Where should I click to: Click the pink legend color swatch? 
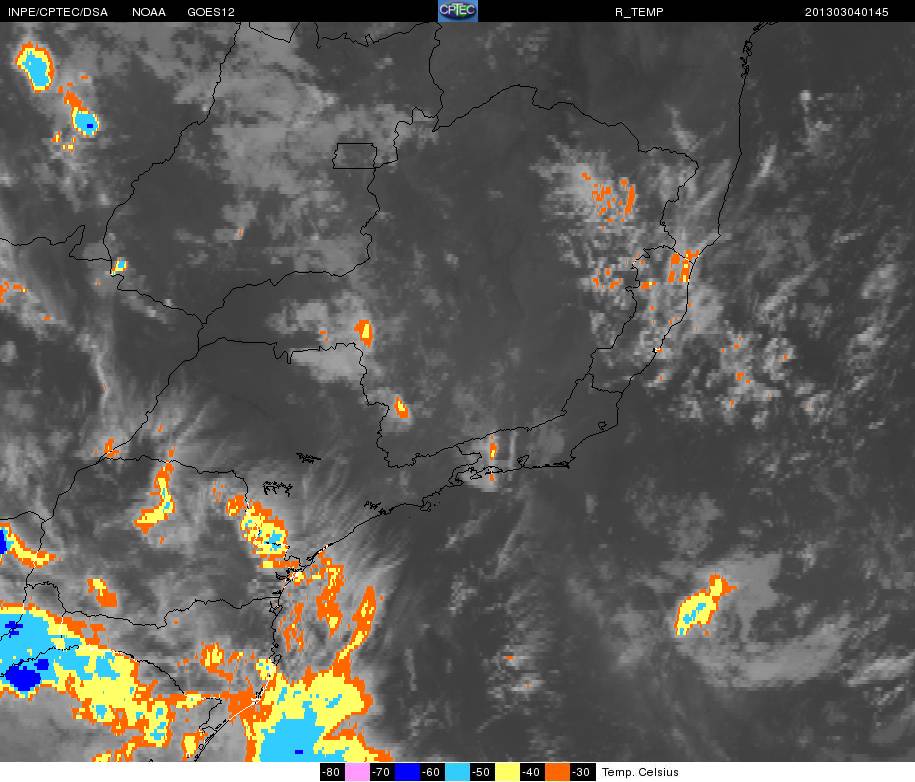click(x=357, y=772)
